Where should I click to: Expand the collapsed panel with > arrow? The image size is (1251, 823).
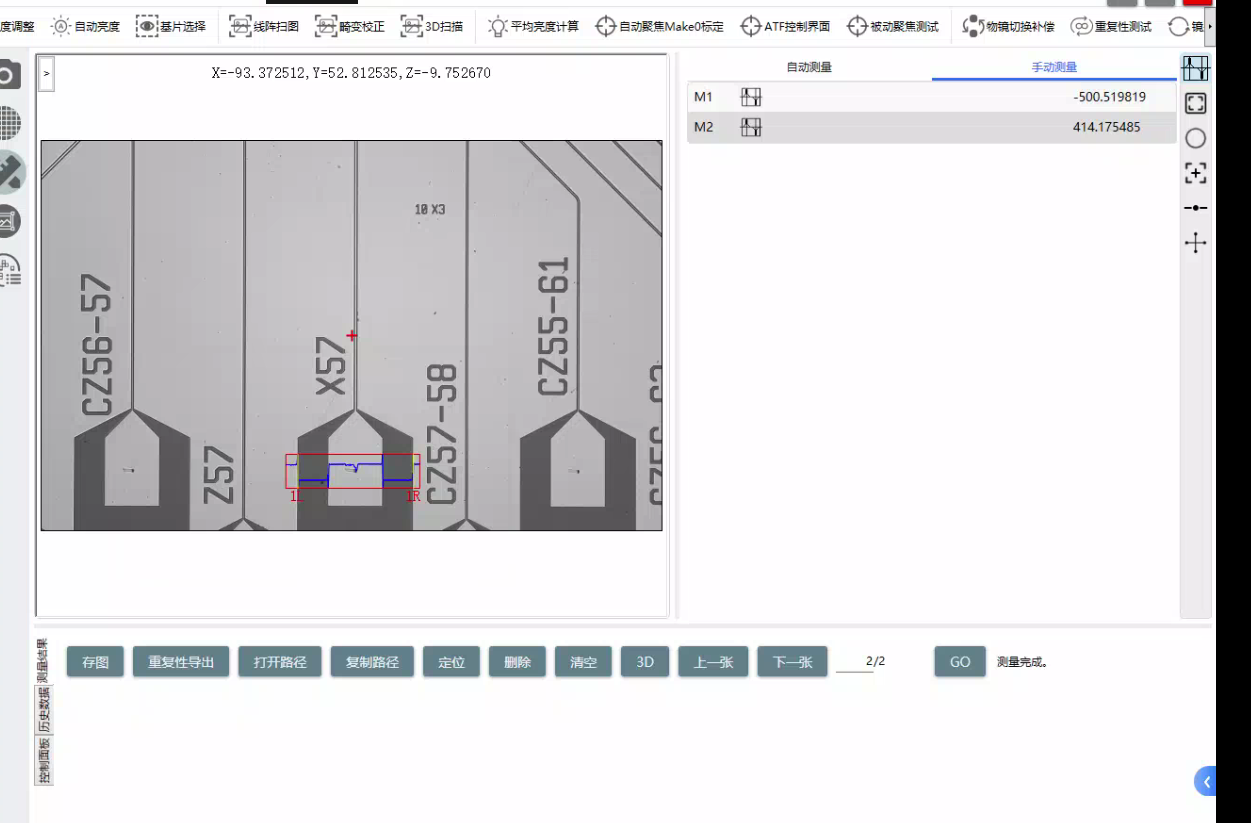click(46, 74)
